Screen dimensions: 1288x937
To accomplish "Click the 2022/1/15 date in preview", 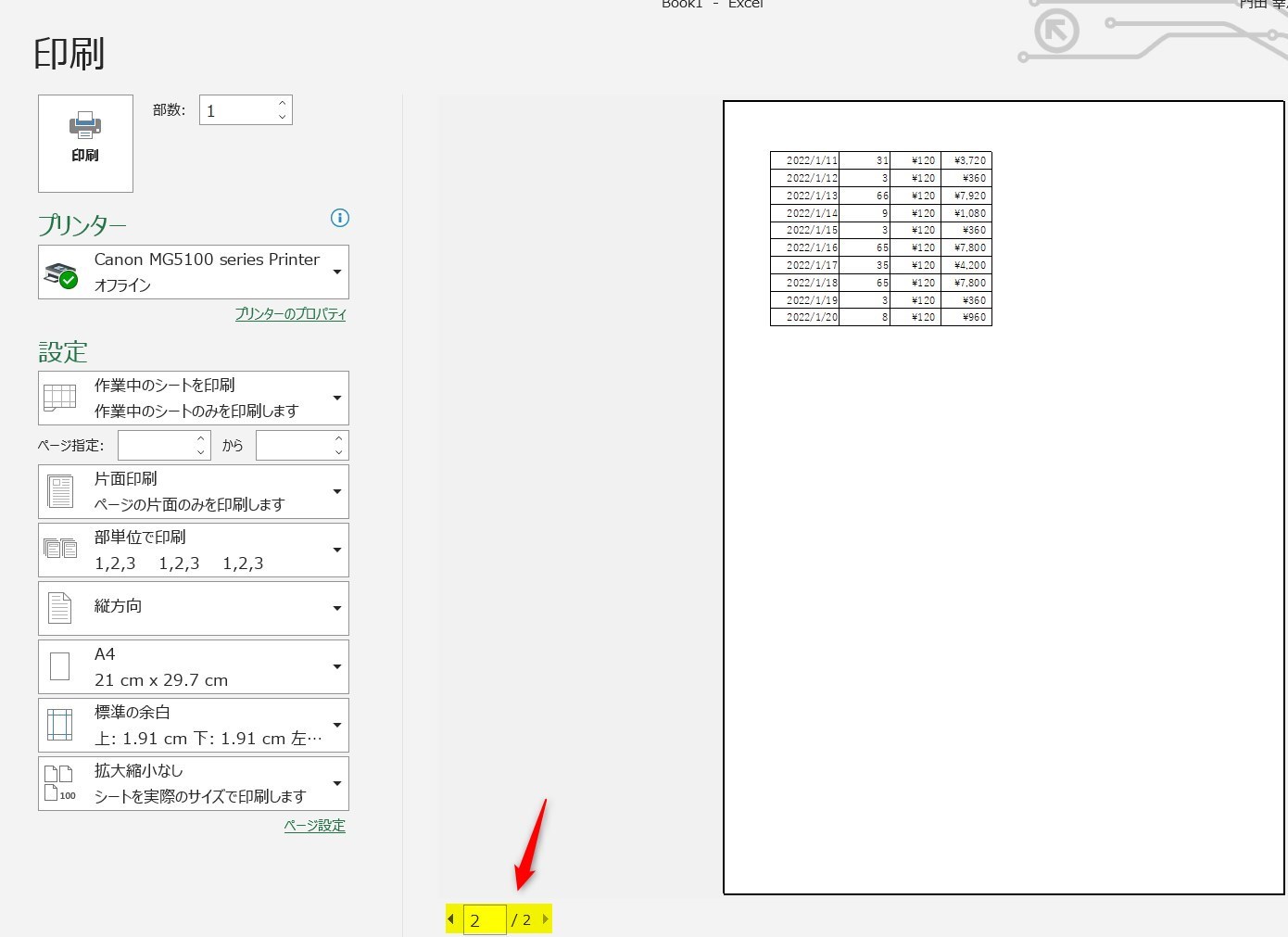I will (x=812, y=230).
